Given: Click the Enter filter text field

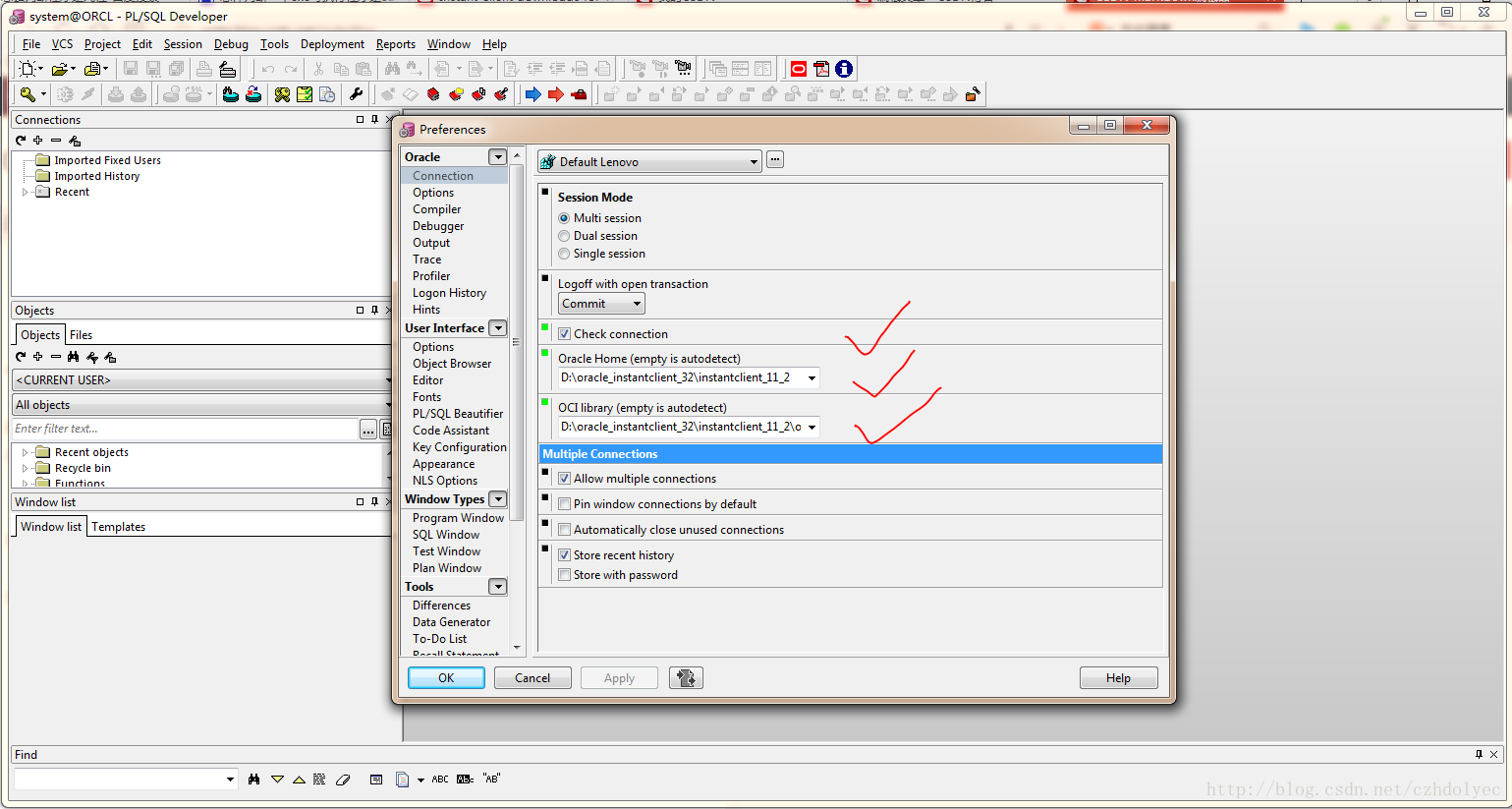Looking at the screenshot, I should [186, 429].
